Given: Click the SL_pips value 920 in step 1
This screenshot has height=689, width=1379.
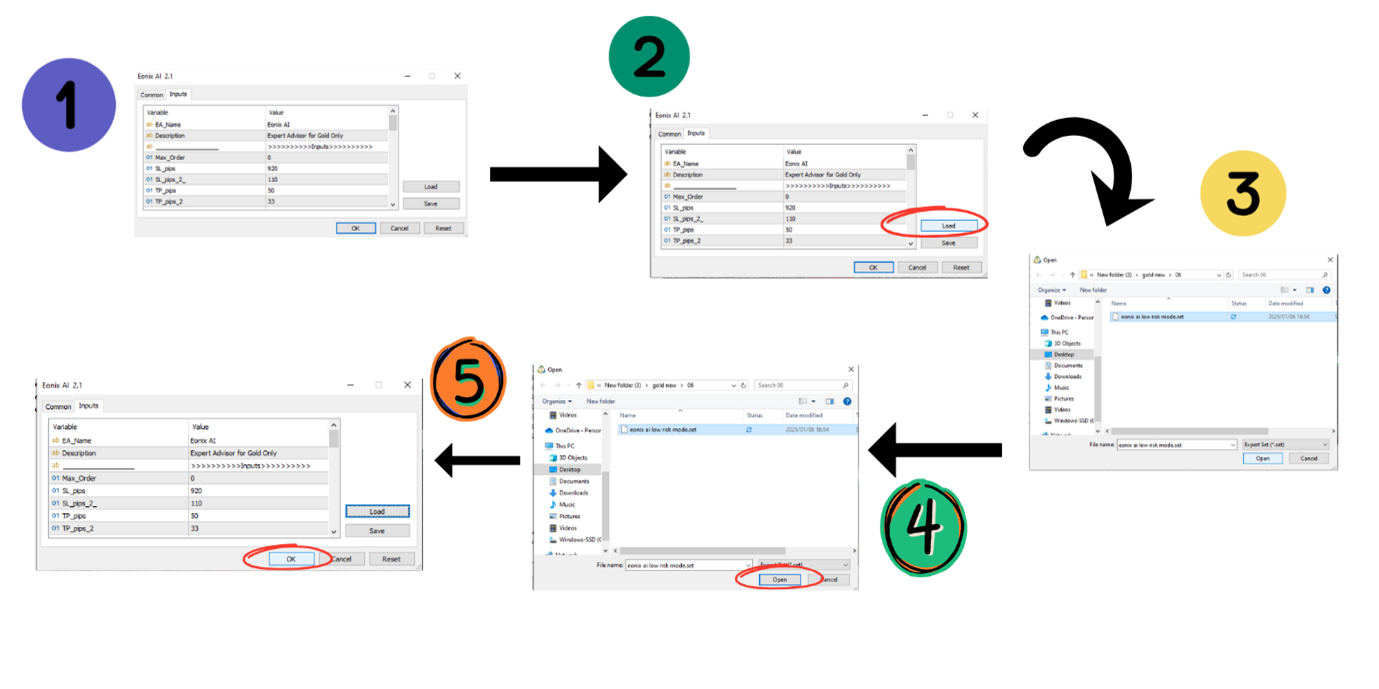Looking at the screenshot, I should click(x=273, y=168).
